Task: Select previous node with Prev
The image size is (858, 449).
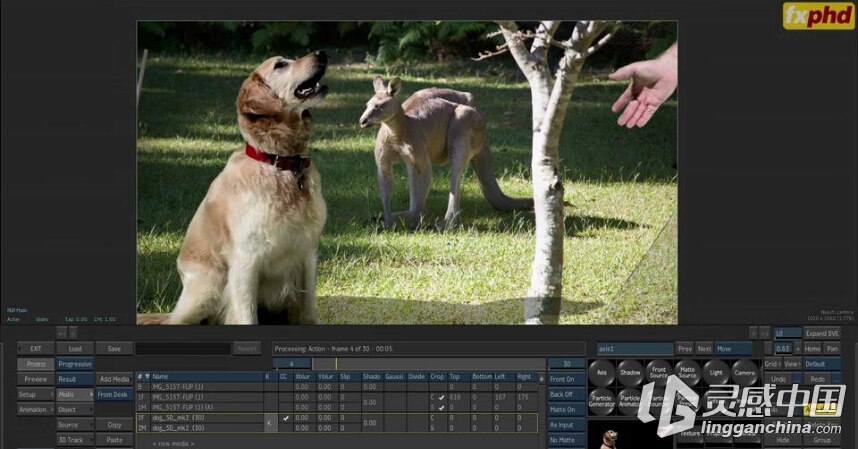Action: coord(685,348)
